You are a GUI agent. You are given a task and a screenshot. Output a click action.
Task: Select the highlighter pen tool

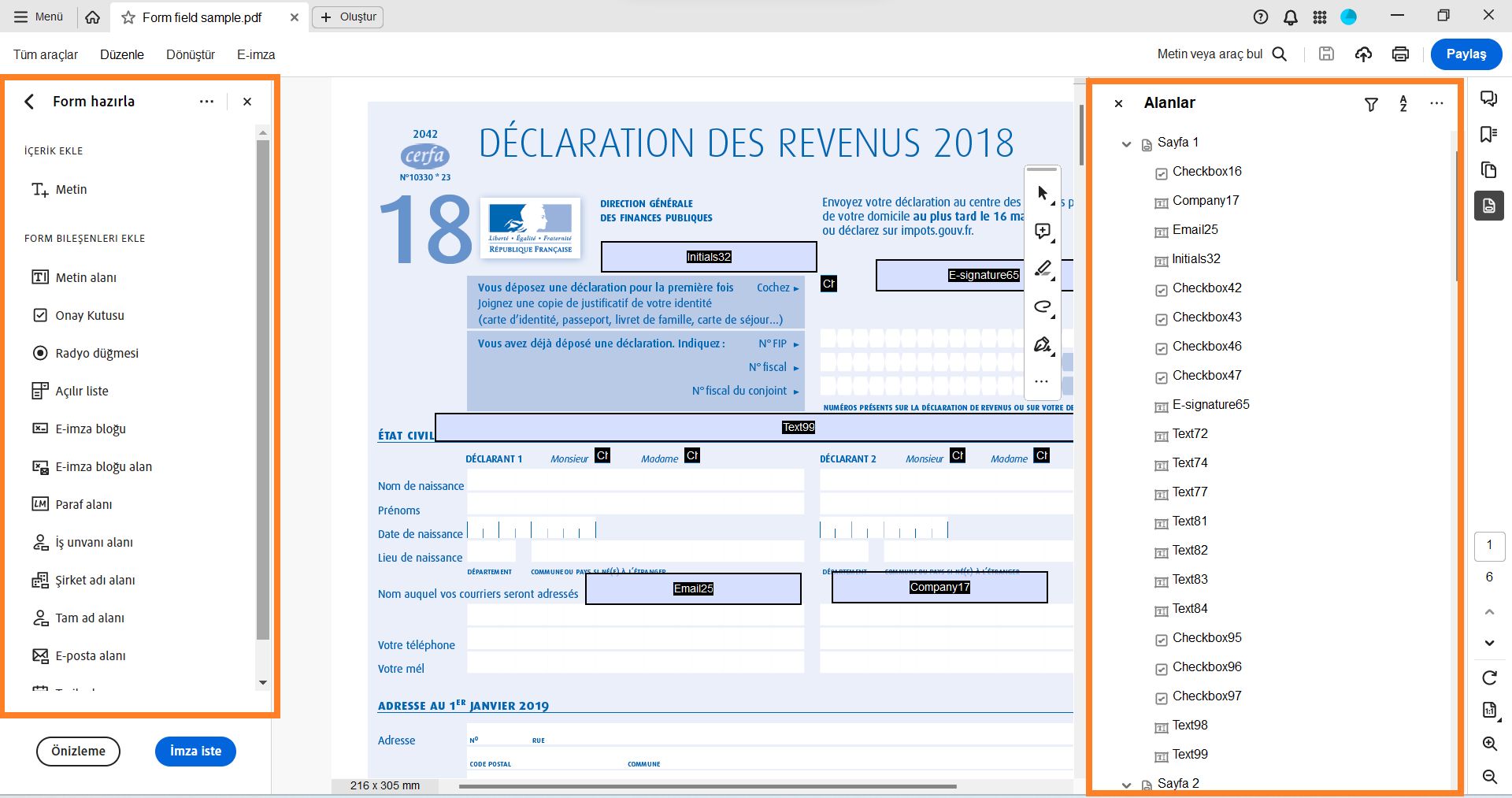coord(1043,269)
